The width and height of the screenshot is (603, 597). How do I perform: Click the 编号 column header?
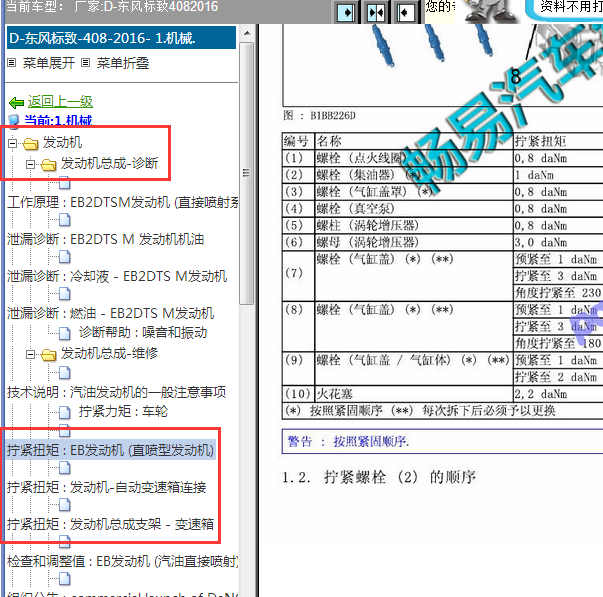point(296,142)
